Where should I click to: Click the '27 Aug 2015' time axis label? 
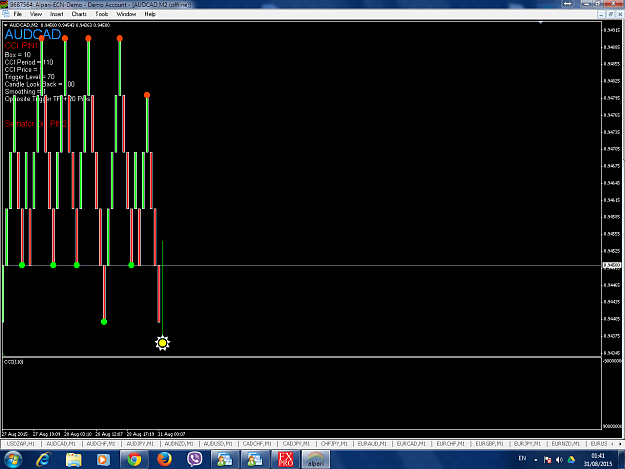coord(15,434)
